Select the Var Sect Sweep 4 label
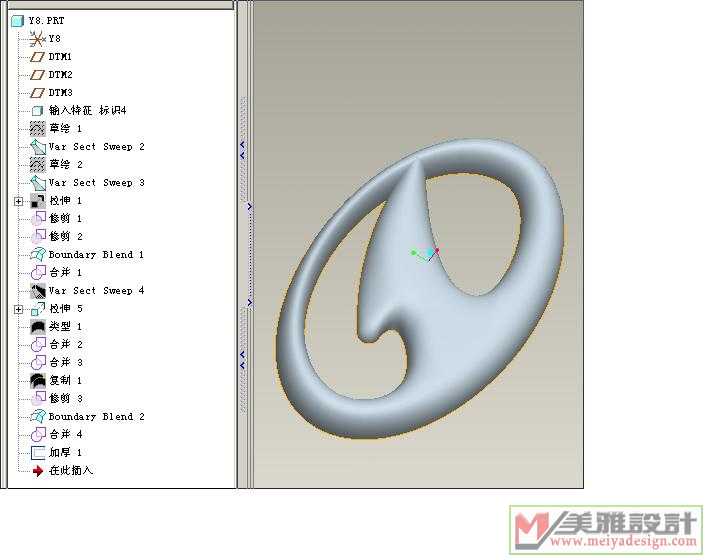The height and width of the screenshot is (560, 708). tap(97, 291)
